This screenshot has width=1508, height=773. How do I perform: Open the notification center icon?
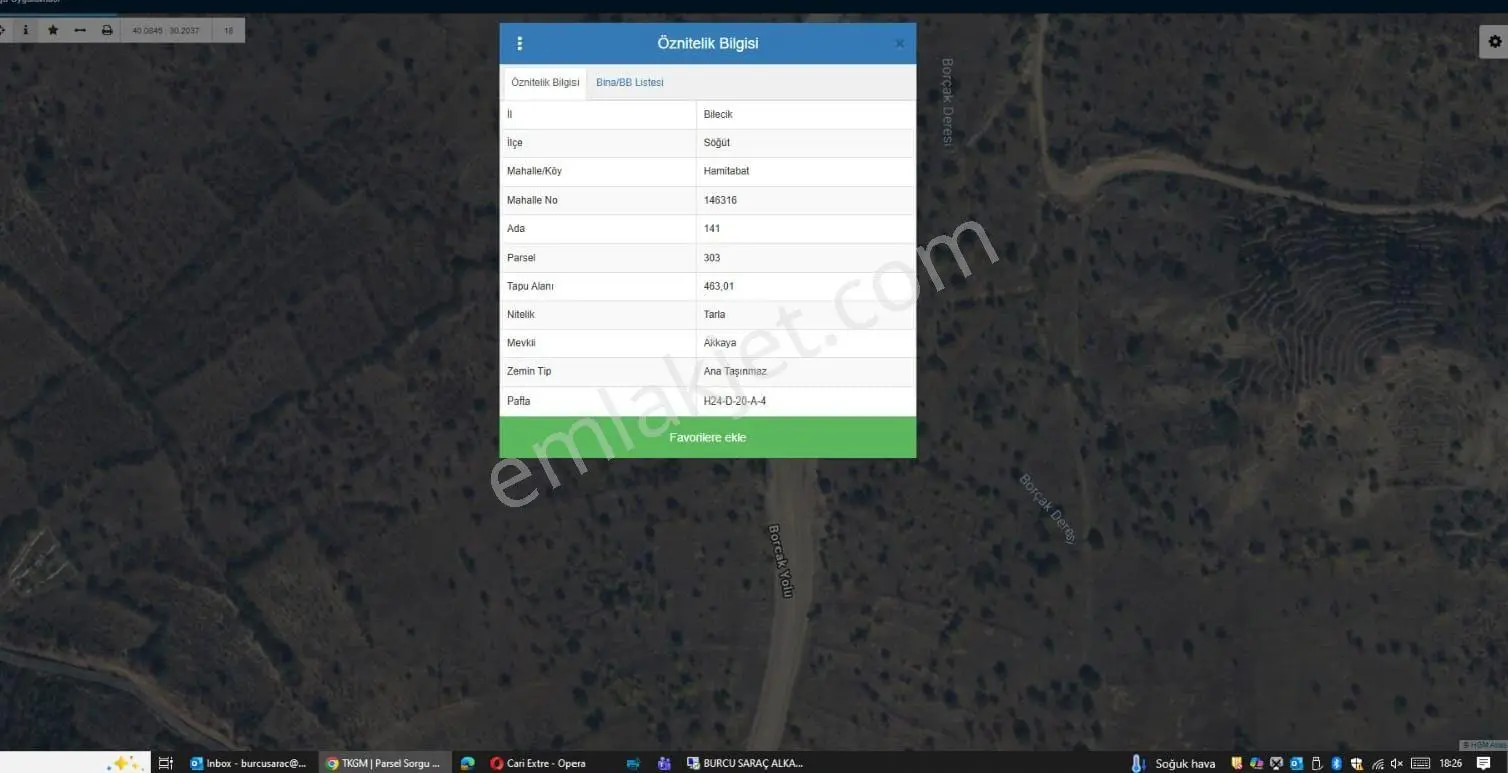1484,764
